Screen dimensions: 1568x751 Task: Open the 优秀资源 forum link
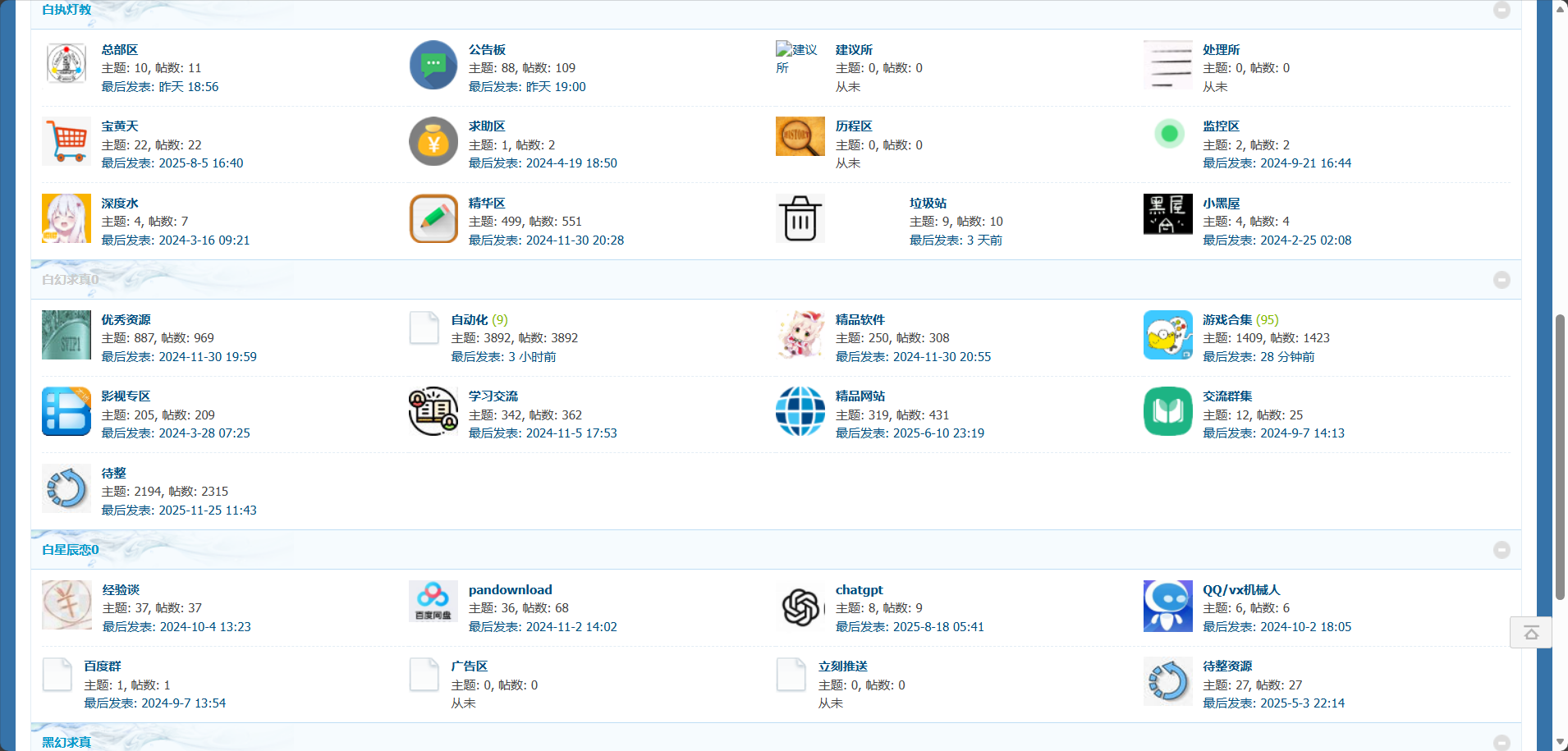(x=125, y=319)
